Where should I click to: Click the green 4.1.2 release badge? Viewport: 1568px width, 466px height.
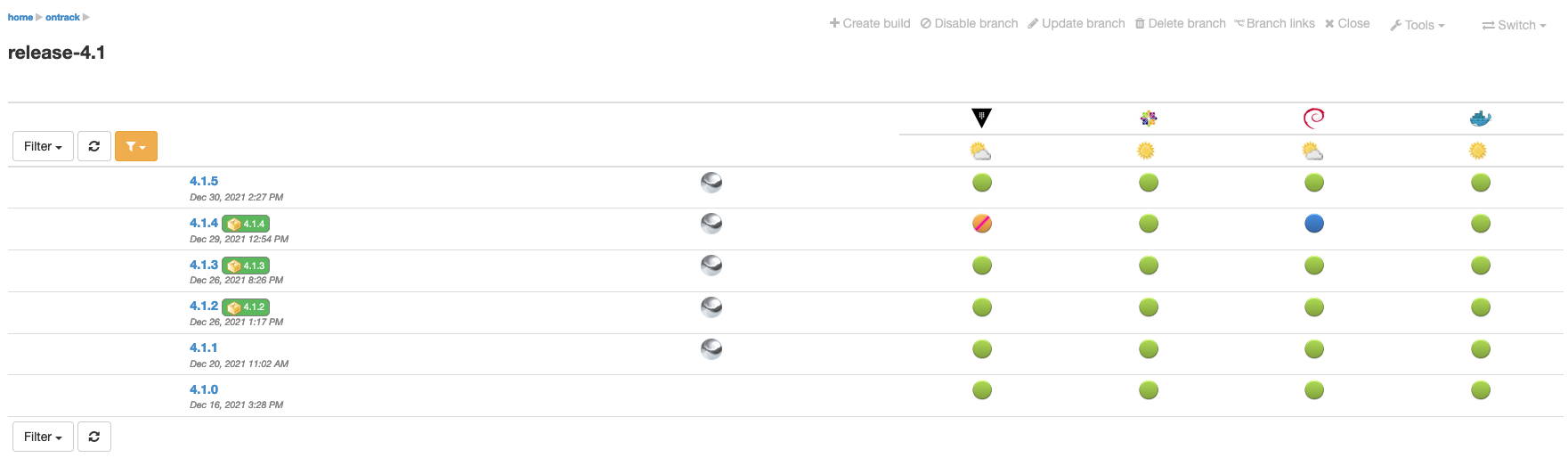click(x=246, y=307)
